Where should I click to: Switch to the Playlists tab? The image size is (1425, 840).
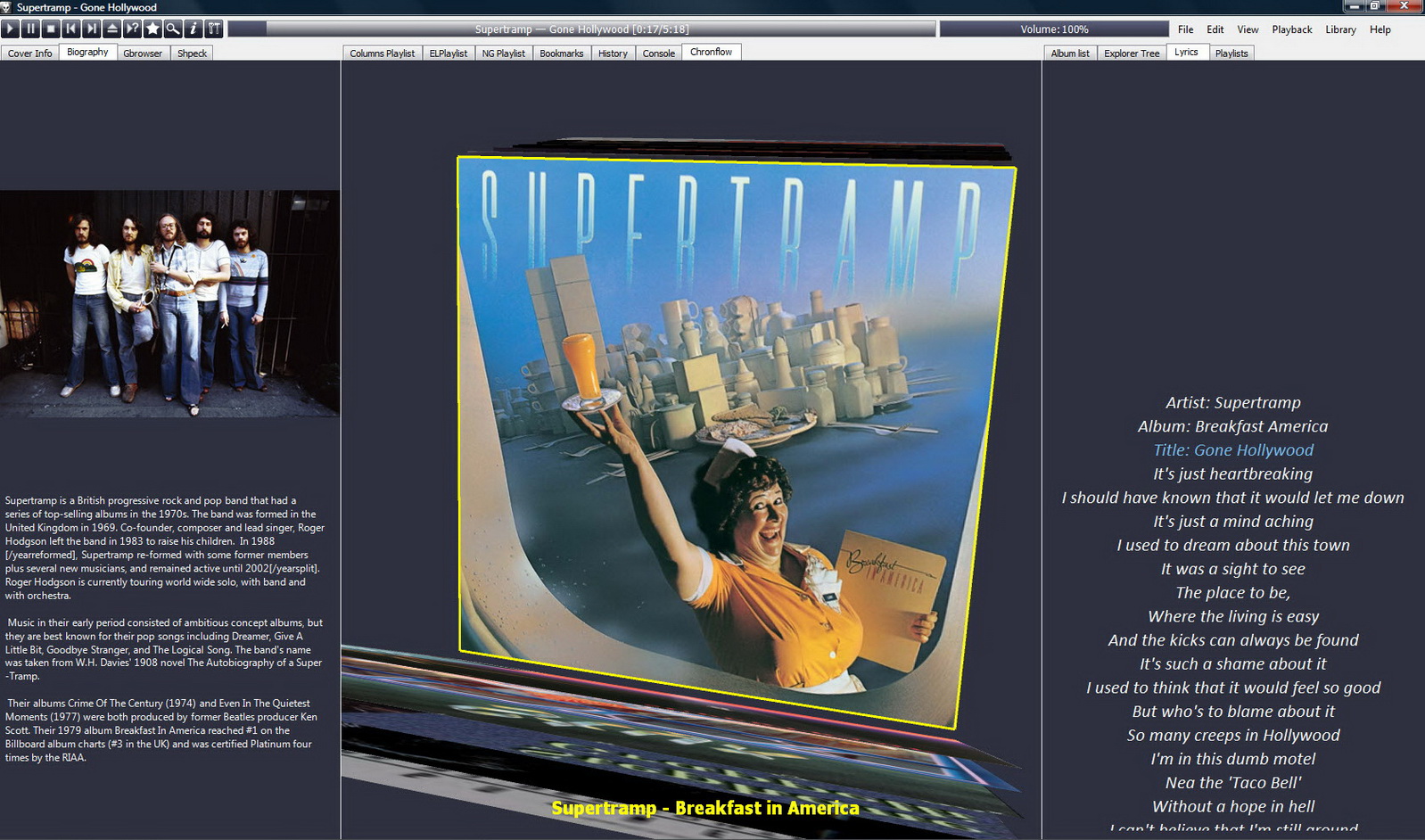point(1231,54)
